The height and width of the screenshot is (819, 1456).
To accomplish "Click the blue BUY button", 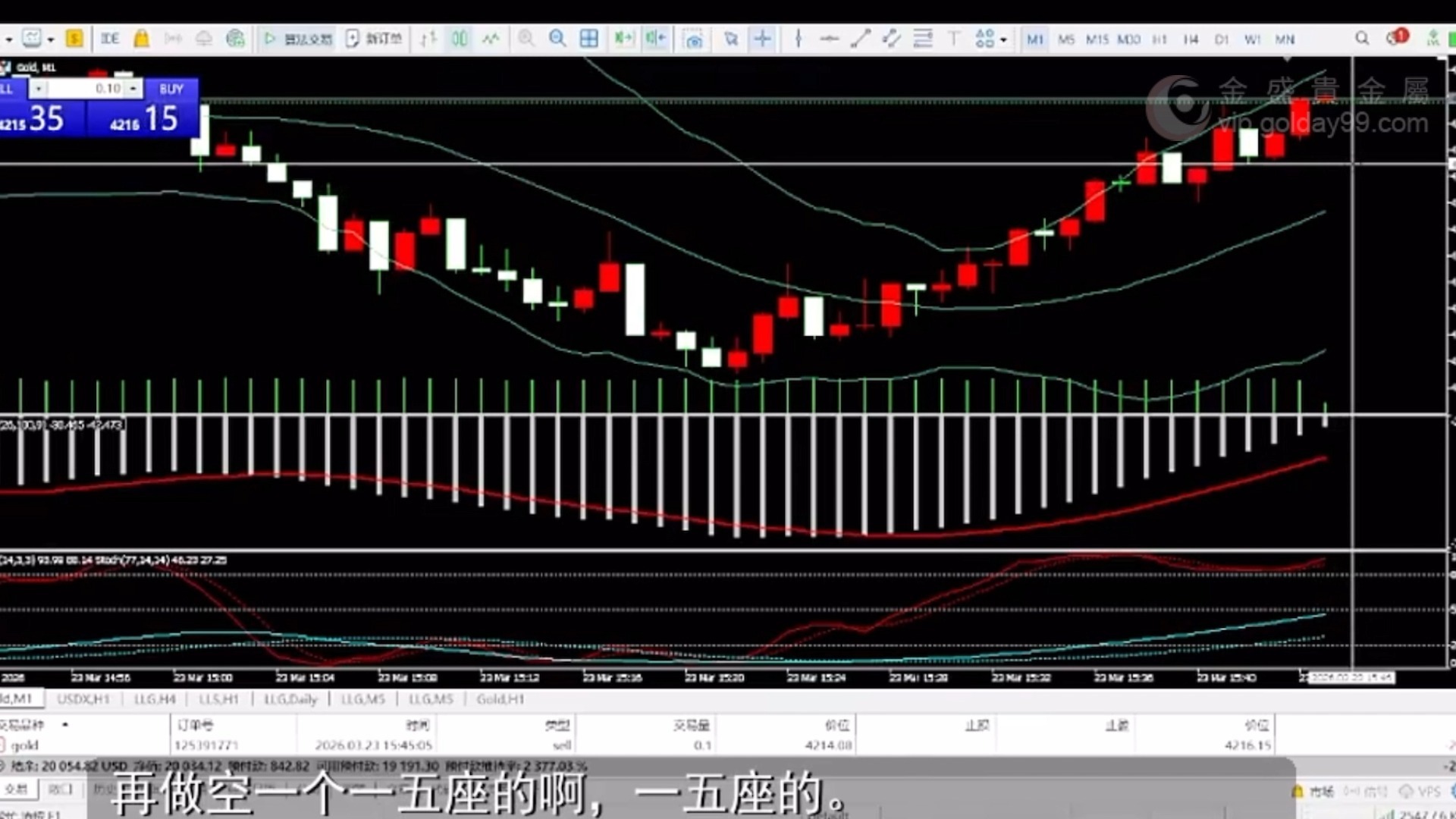I will (171, 89).
